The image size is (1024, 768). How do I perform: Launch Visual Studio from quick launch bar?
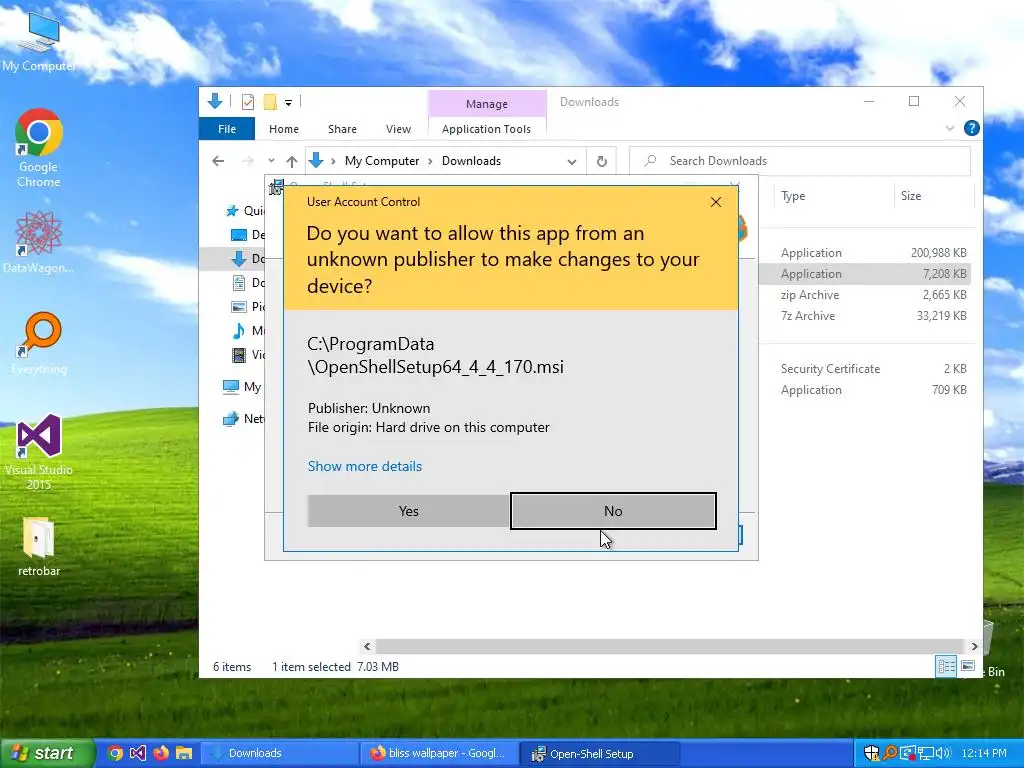coord(138,753)
